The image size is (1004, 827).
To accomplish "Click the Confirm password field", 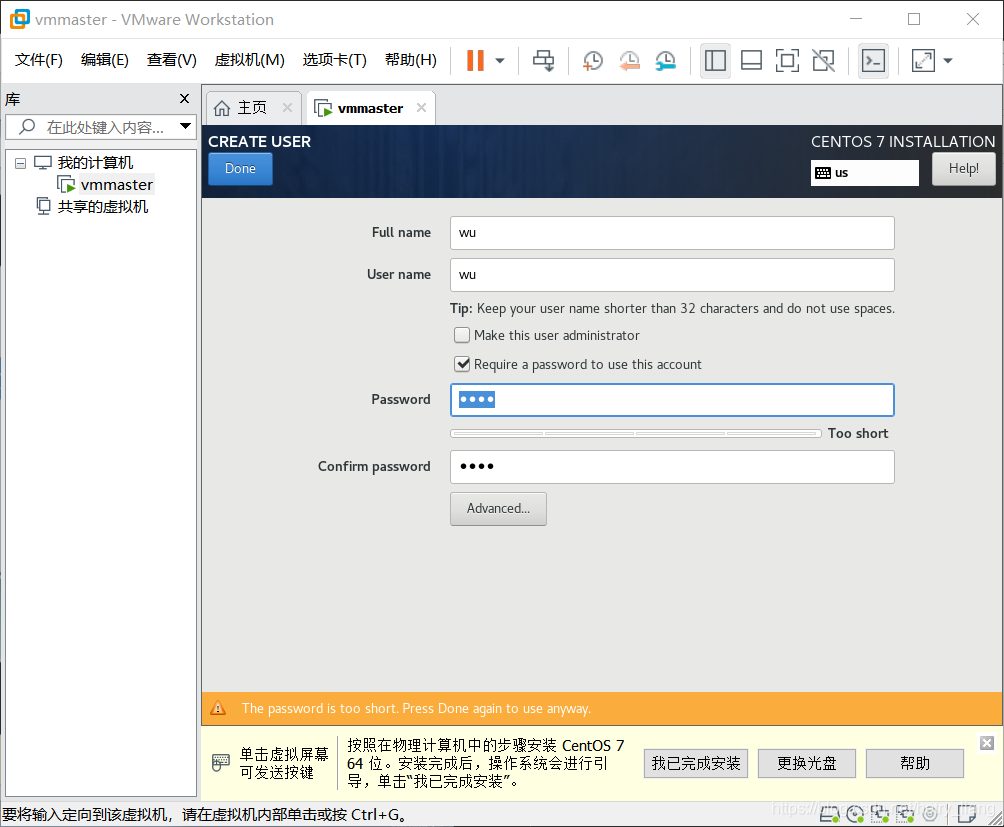I will tap(672, 467).
